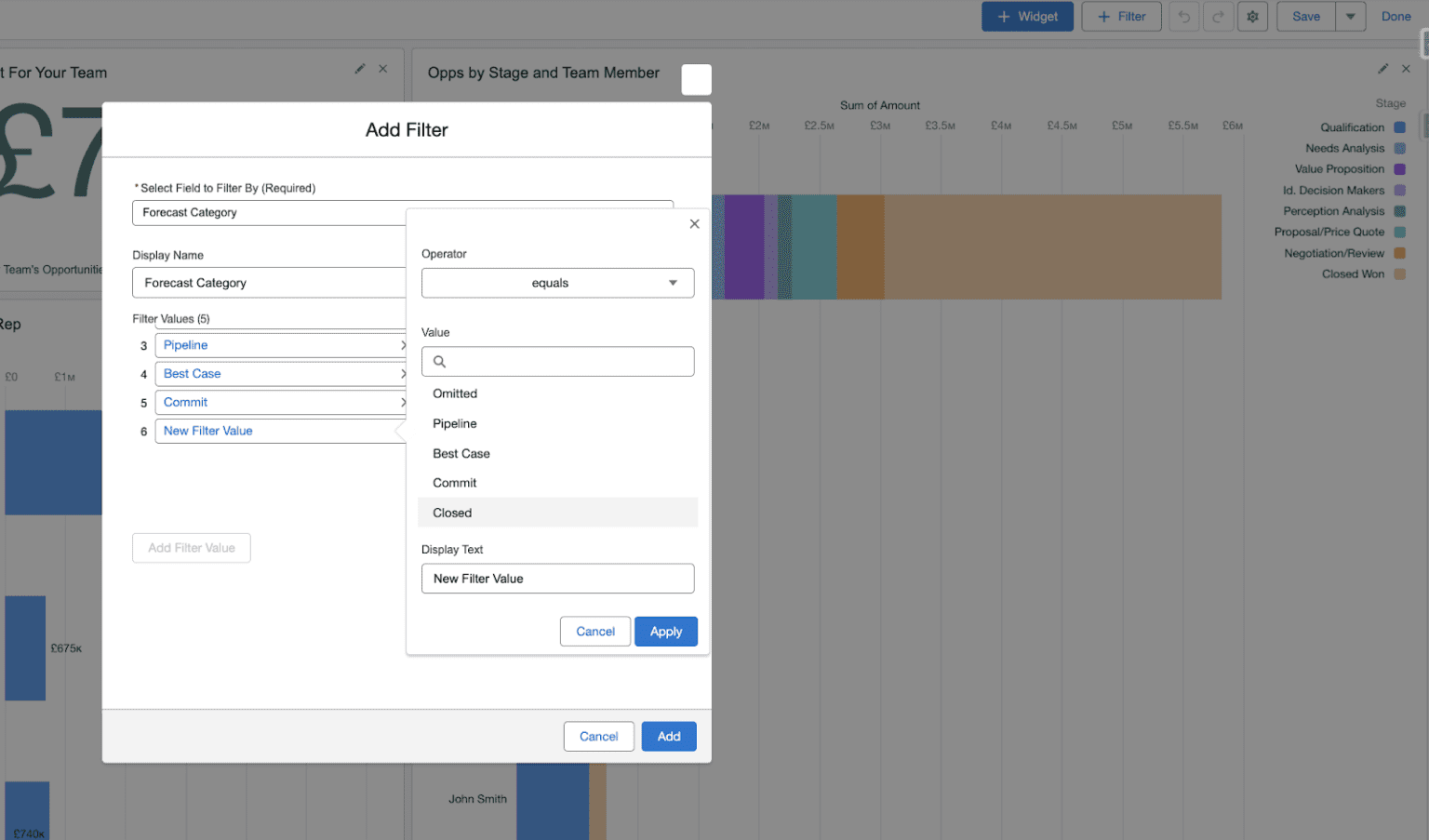Click Apply in the value popup
Screen dimensions: 1429x840
[x=666, y=632]
